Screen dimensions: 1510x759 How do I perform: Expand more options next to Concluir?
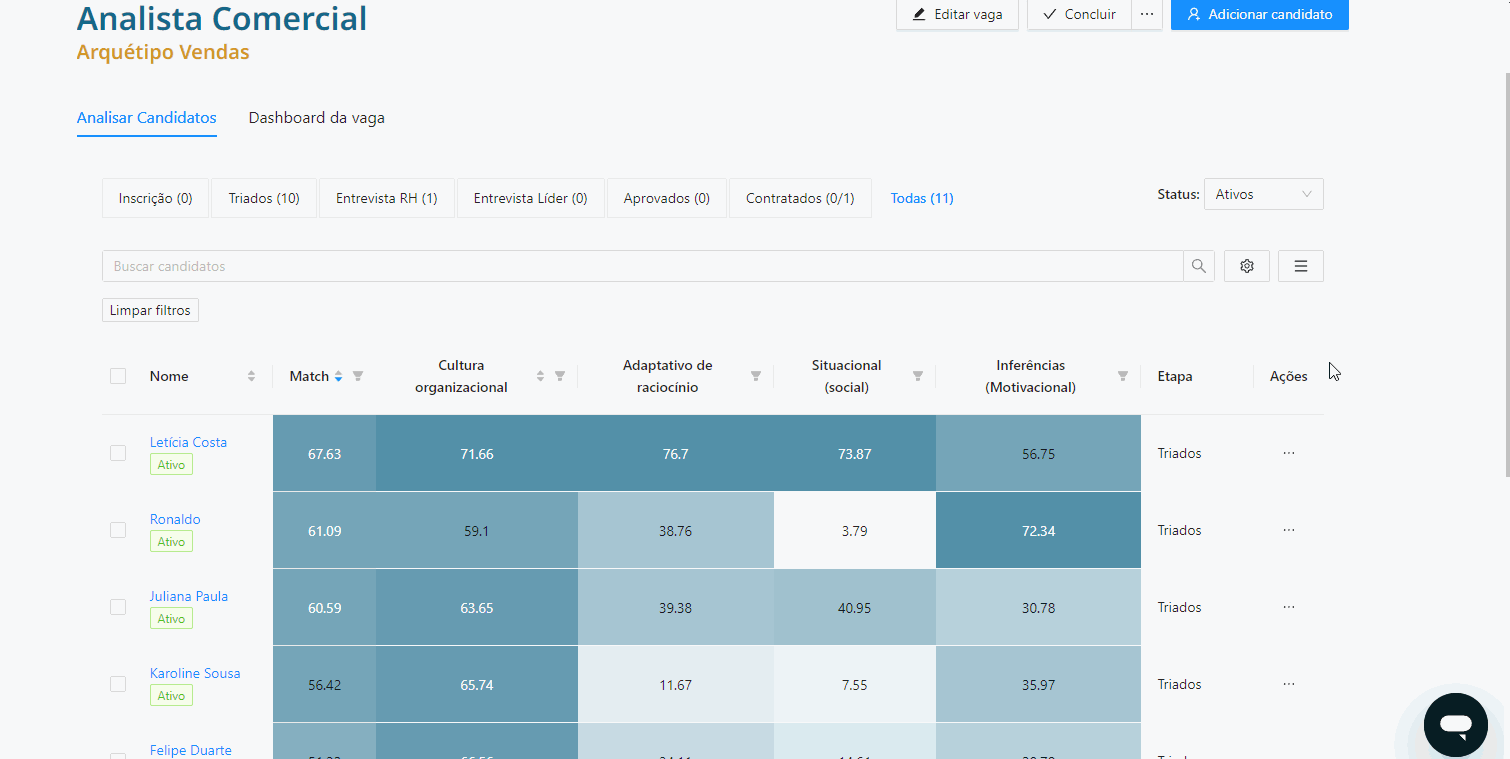[1147, 14]
